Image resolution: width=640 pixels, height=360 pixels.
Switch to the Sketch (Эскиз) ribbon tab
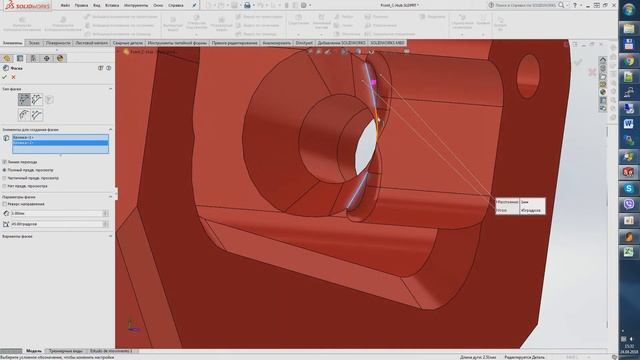[34, 42]
